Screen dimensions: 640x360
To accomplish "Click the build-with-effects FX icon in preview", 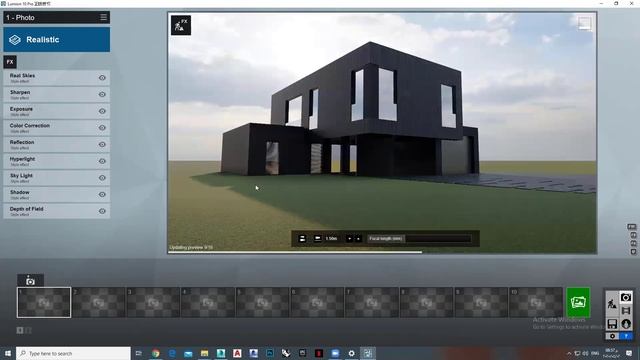I will [181, 25].
